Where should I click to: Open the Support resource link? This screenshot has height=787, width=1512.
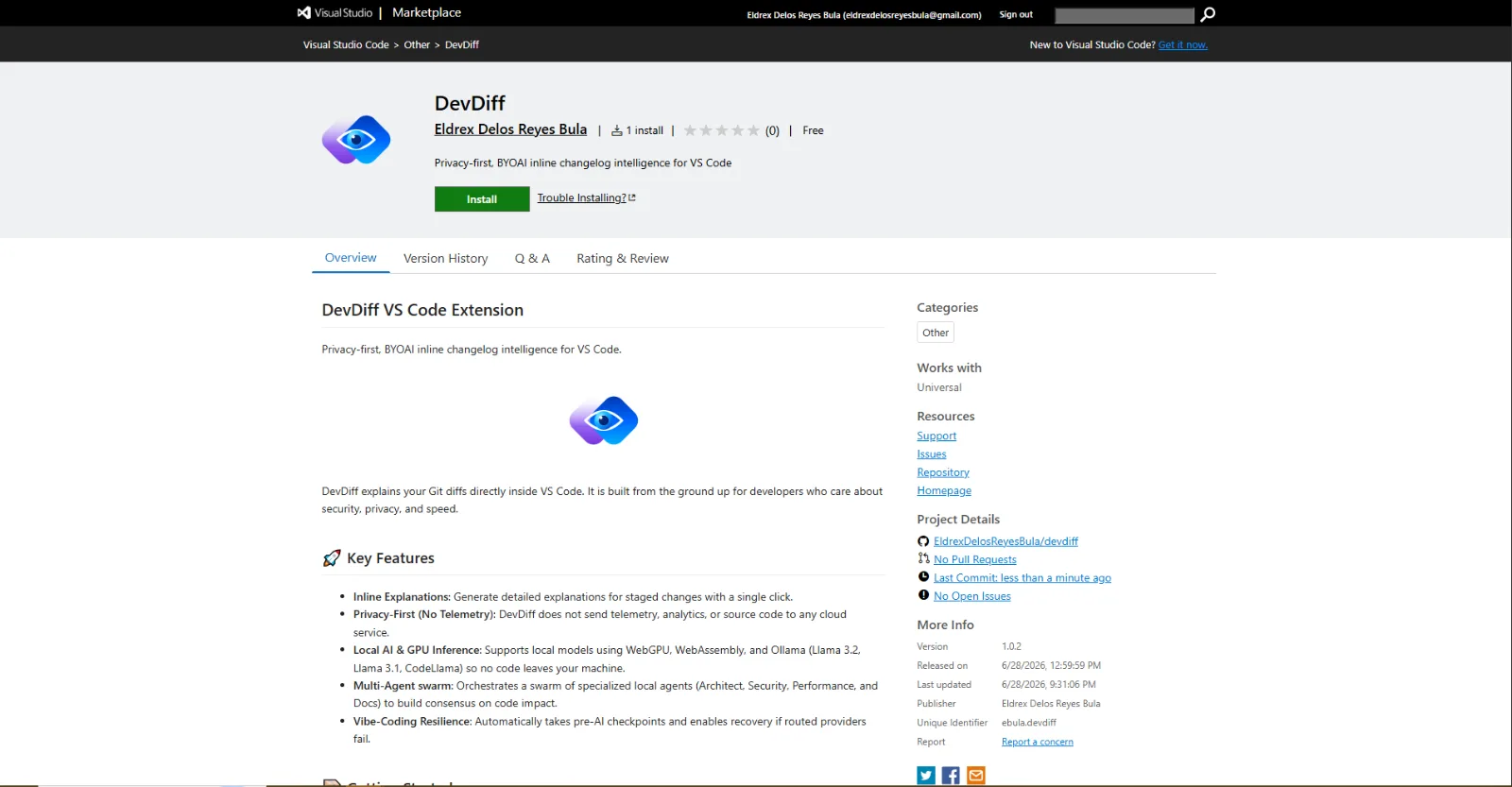936,436
